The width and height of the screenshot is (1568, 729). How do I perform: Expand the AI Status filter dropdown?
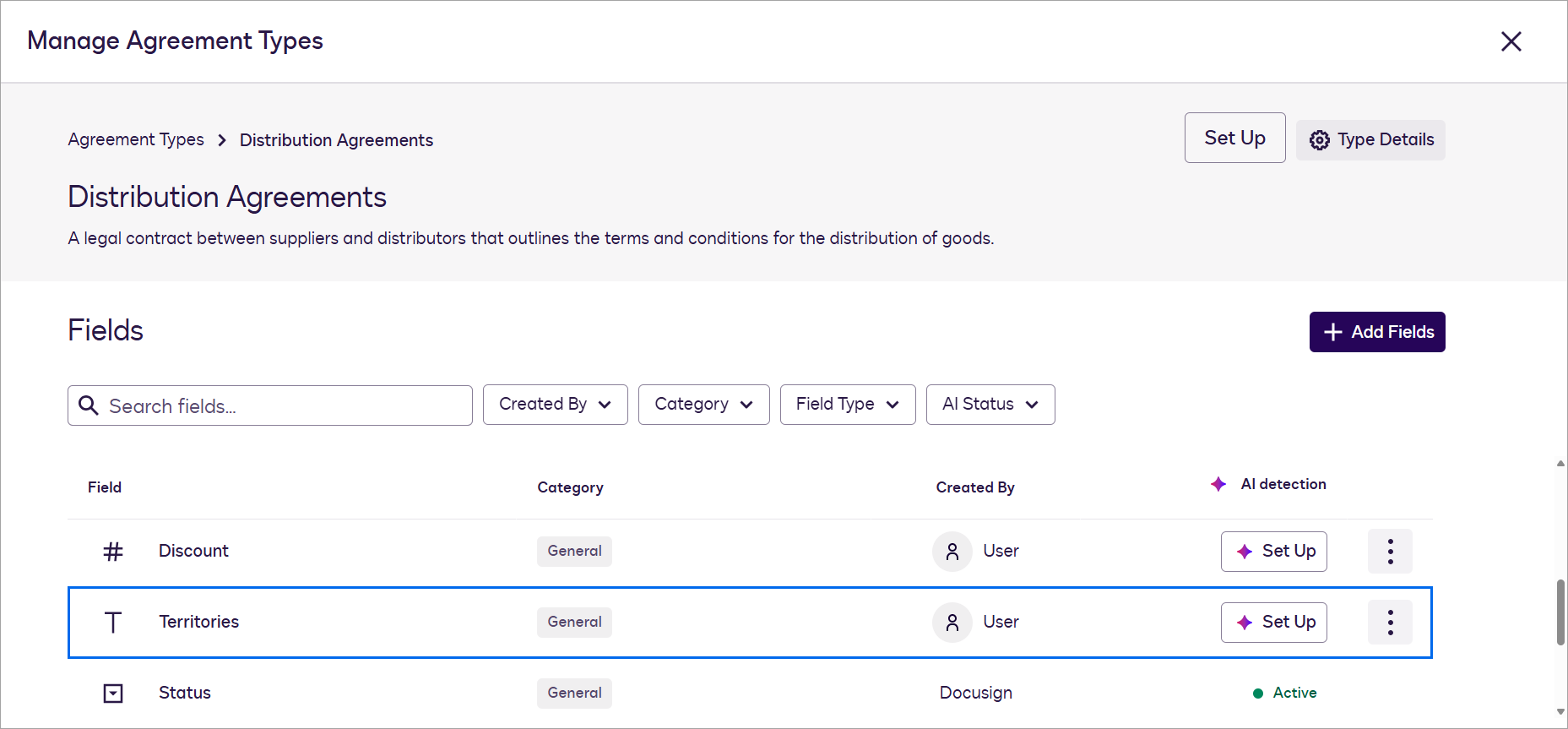[x=990, y=405]
